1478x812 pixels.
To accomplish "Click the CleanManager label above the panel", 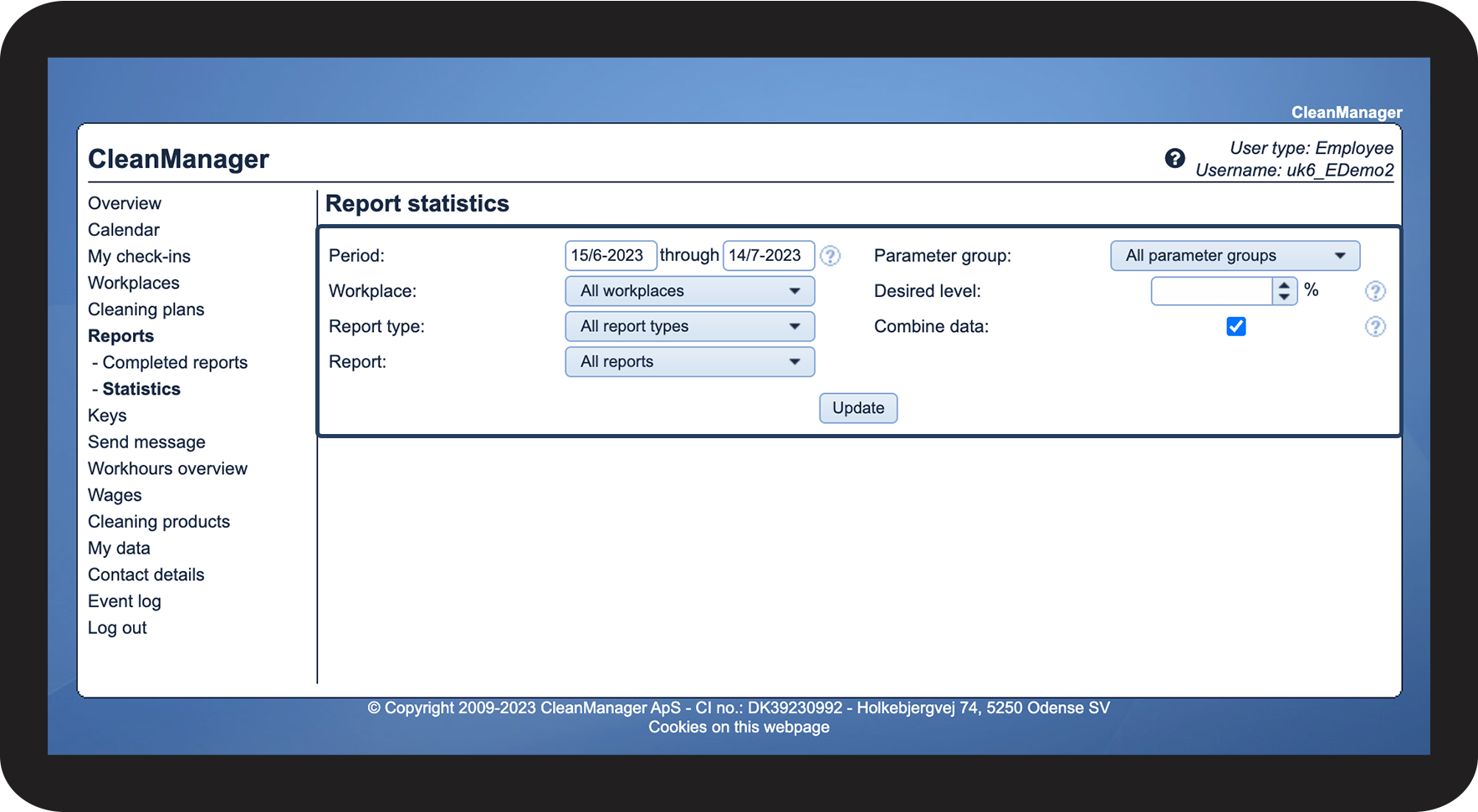I will tap(1347, 112).
